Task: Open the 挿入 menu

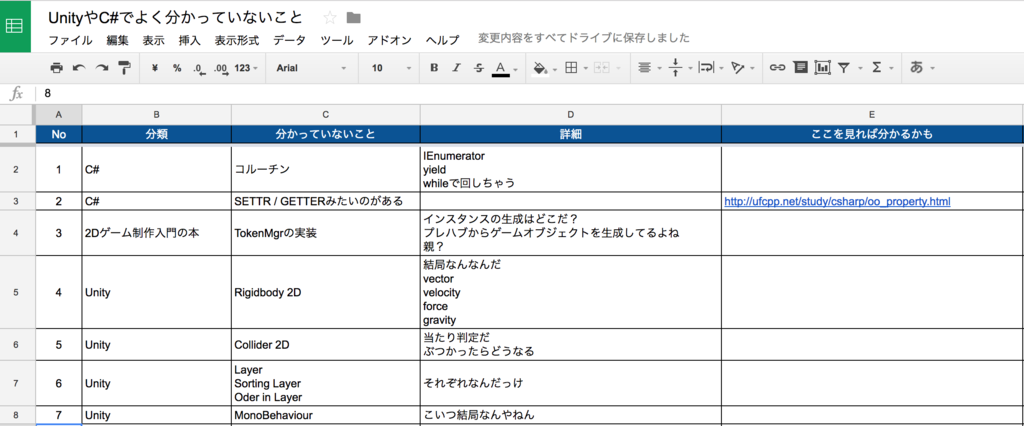Action: (189, 40)
